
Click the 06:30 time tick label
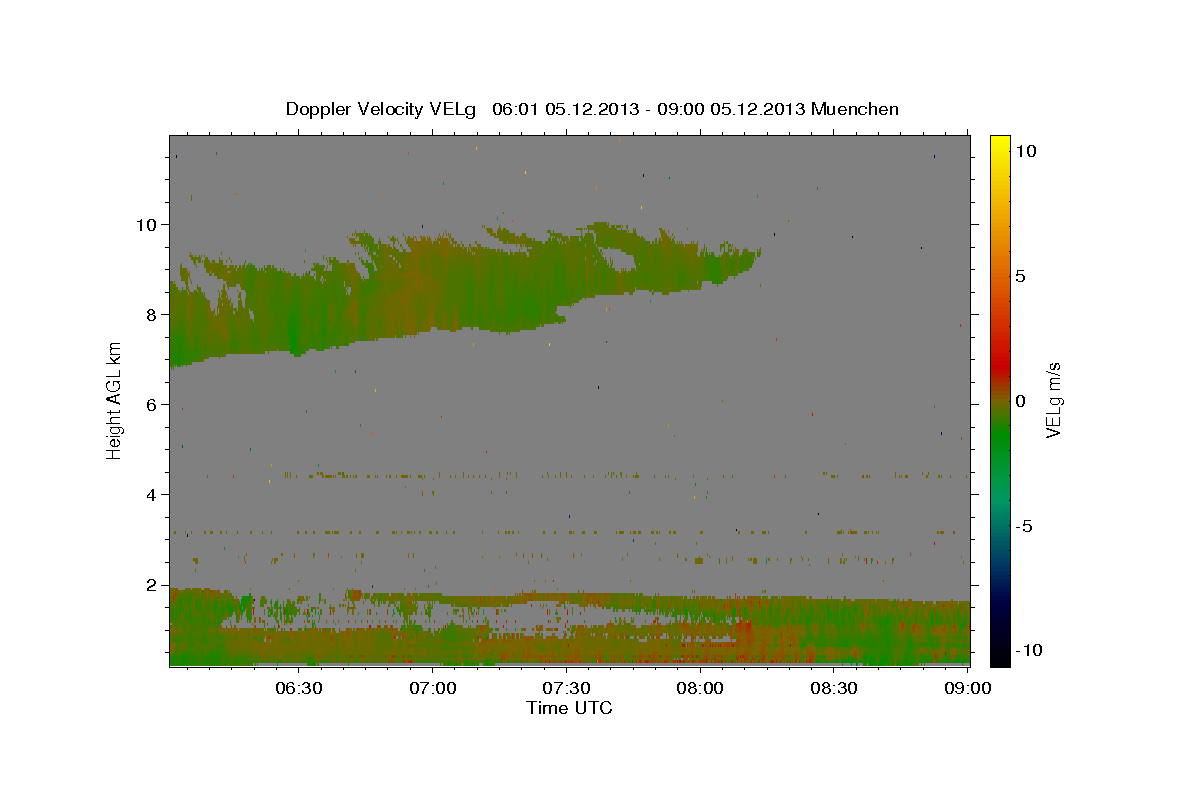point(299,689)
